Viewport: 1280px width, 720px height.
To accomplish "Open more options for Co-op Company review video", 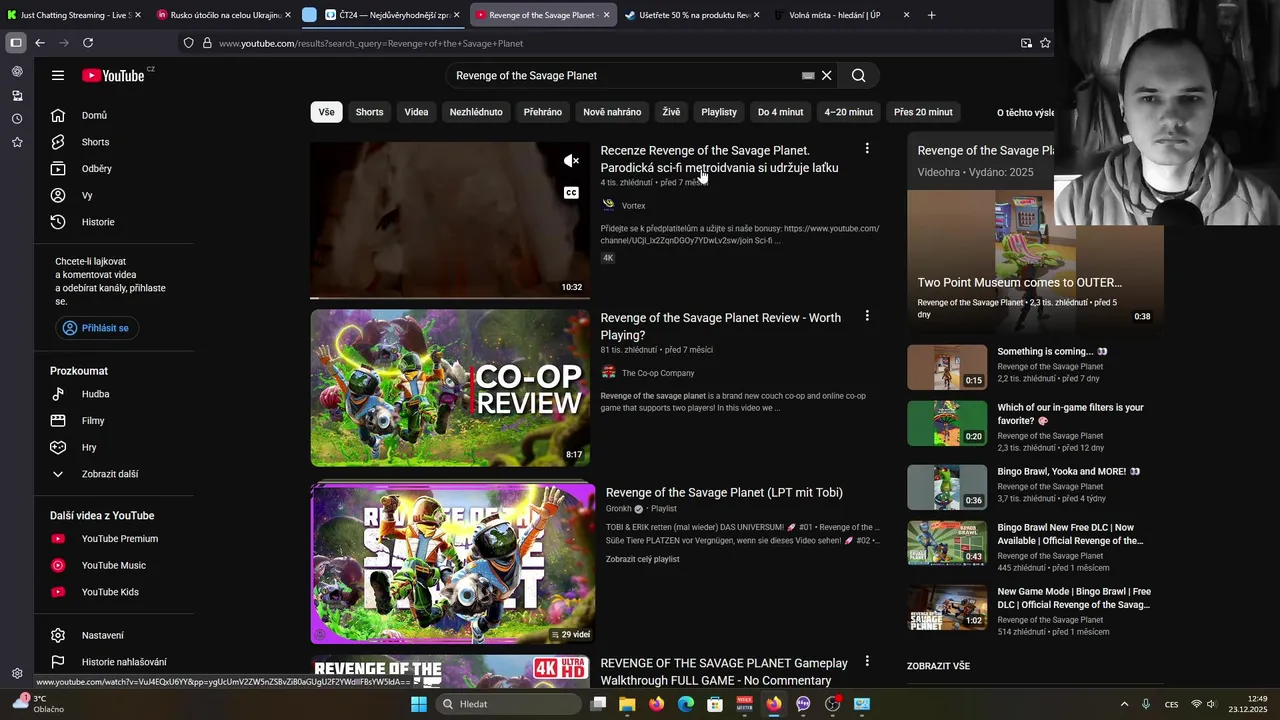I will pos(867,316).
